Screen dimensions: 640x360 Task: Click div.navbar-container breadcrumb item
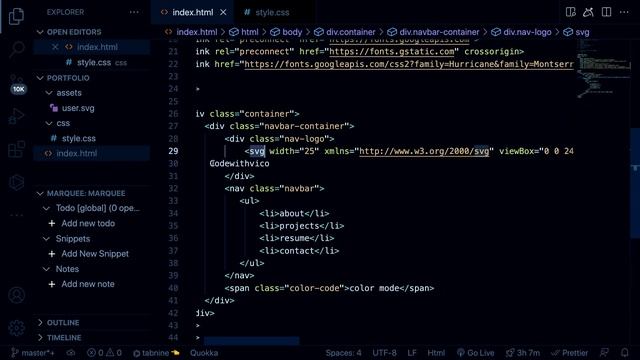439,32
